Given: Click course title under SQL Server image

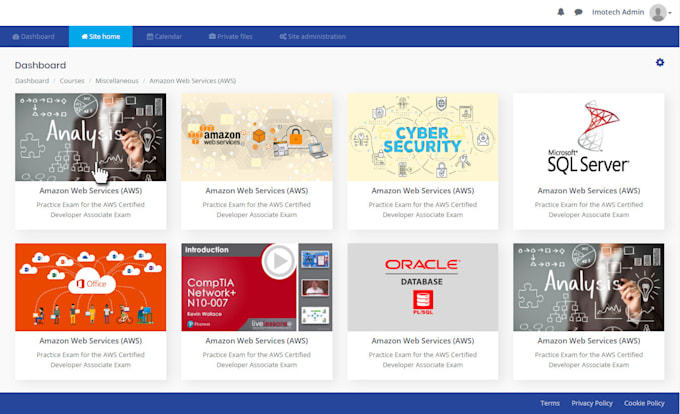Looking at the screenshot, I should [x=588, y=190].
